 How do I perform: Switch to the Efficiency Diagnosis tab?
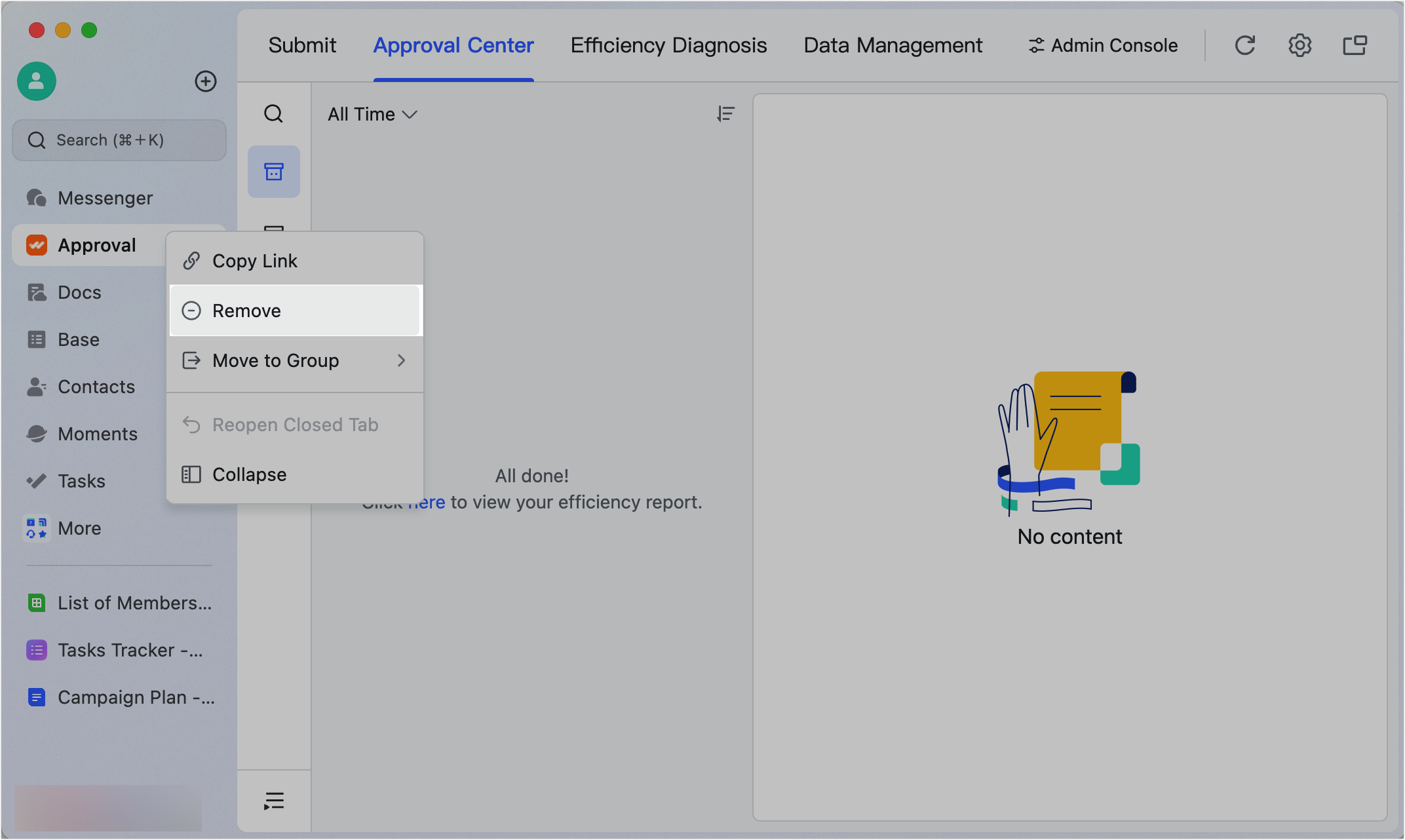668,45
